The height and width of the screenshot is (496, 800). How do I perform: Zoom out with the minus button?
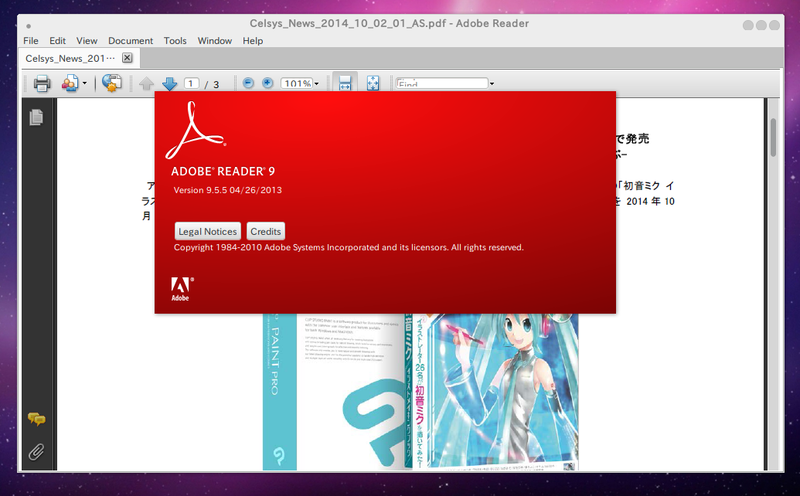pyautogui.click(x=248, y=83)
